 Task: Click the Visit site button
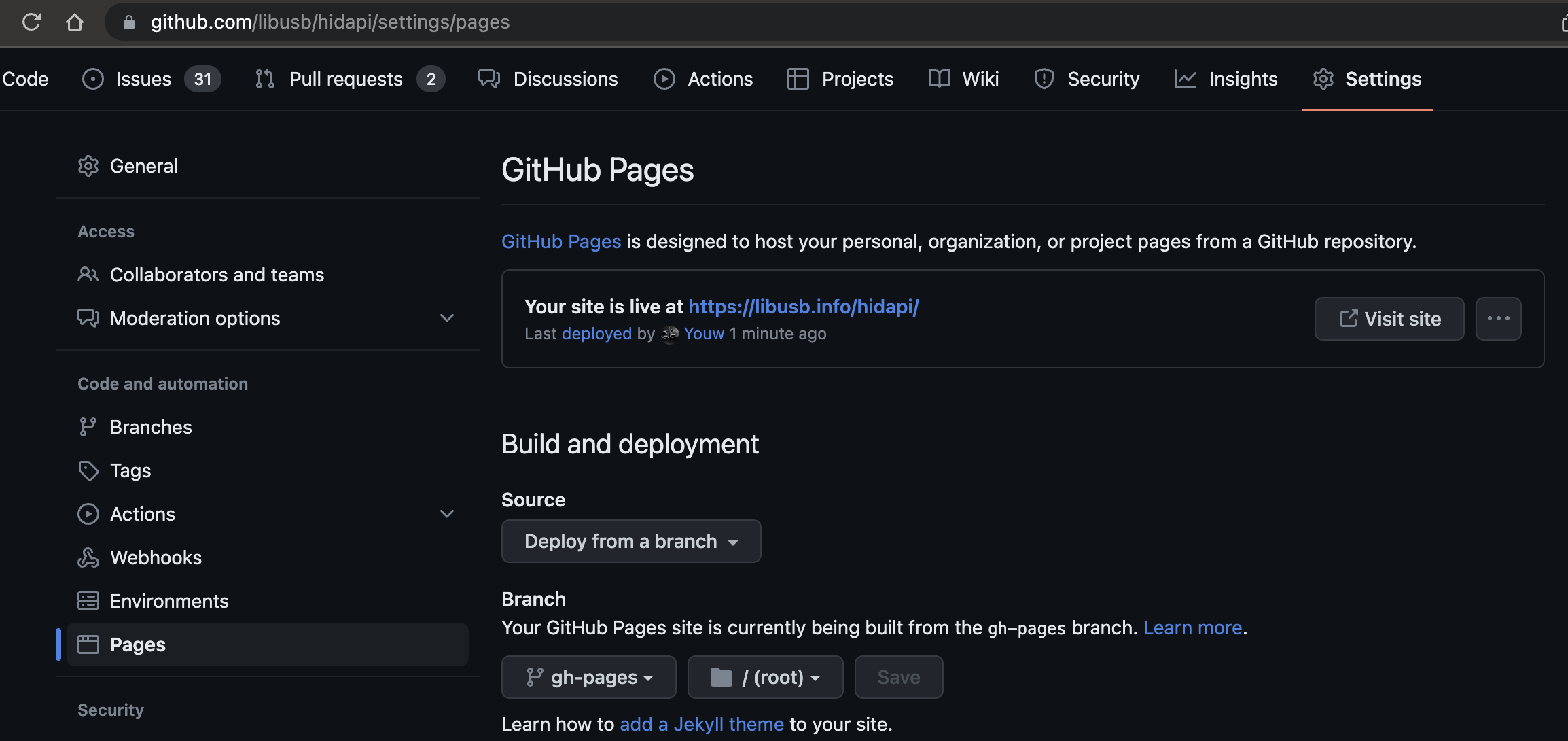(x=1389, y=319)
